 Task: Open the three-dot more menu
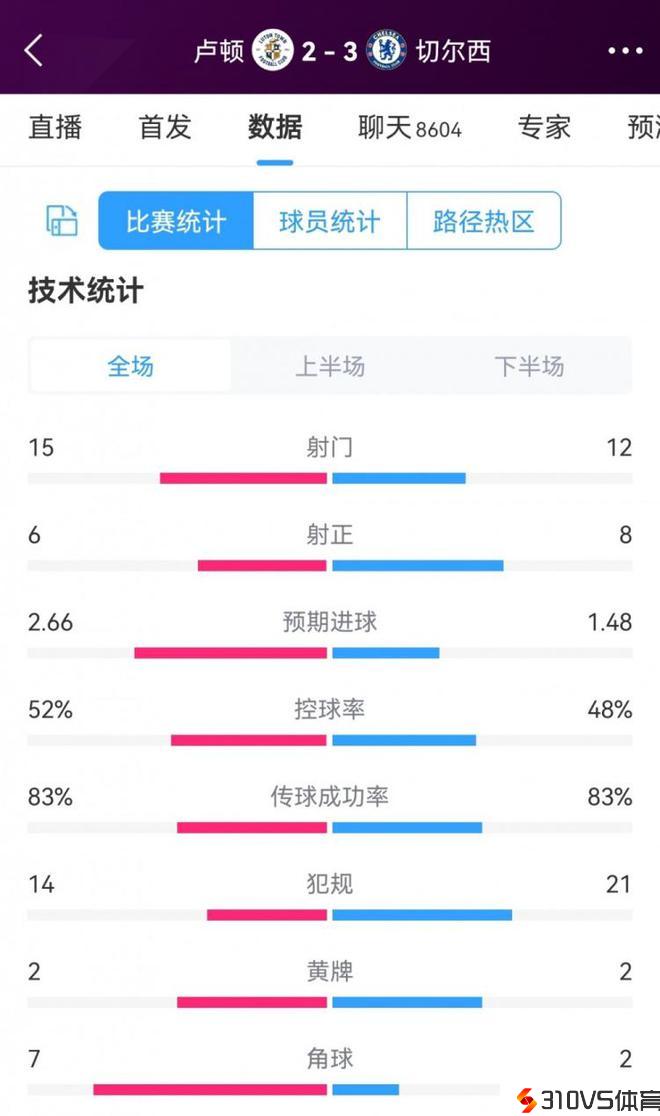click(x=625, y=51)
